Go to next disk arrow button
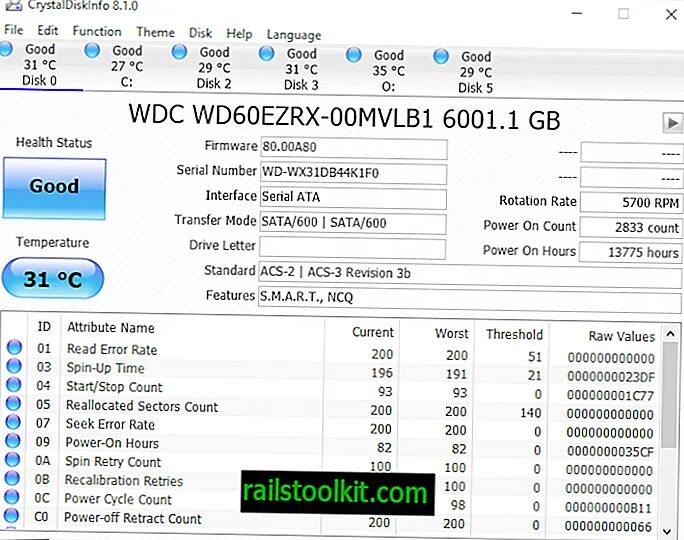 point(672,123)
